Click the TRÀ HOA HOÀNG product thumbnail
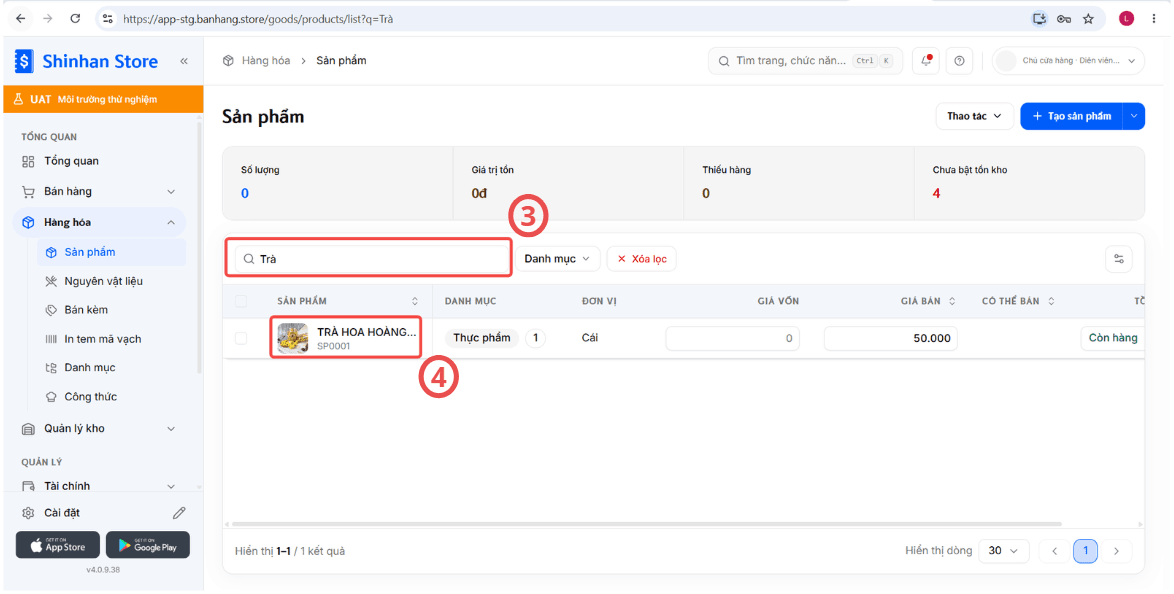This screenshot has width=1174, height=594. coord(293,339)
